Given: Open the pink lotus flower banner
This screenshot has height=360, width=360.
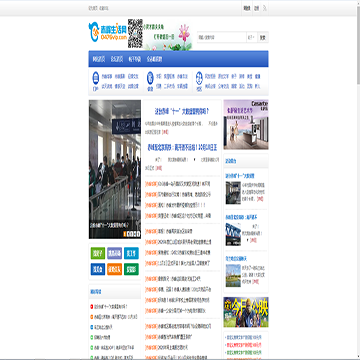Looking at the screenshot, I should point(168,34).
